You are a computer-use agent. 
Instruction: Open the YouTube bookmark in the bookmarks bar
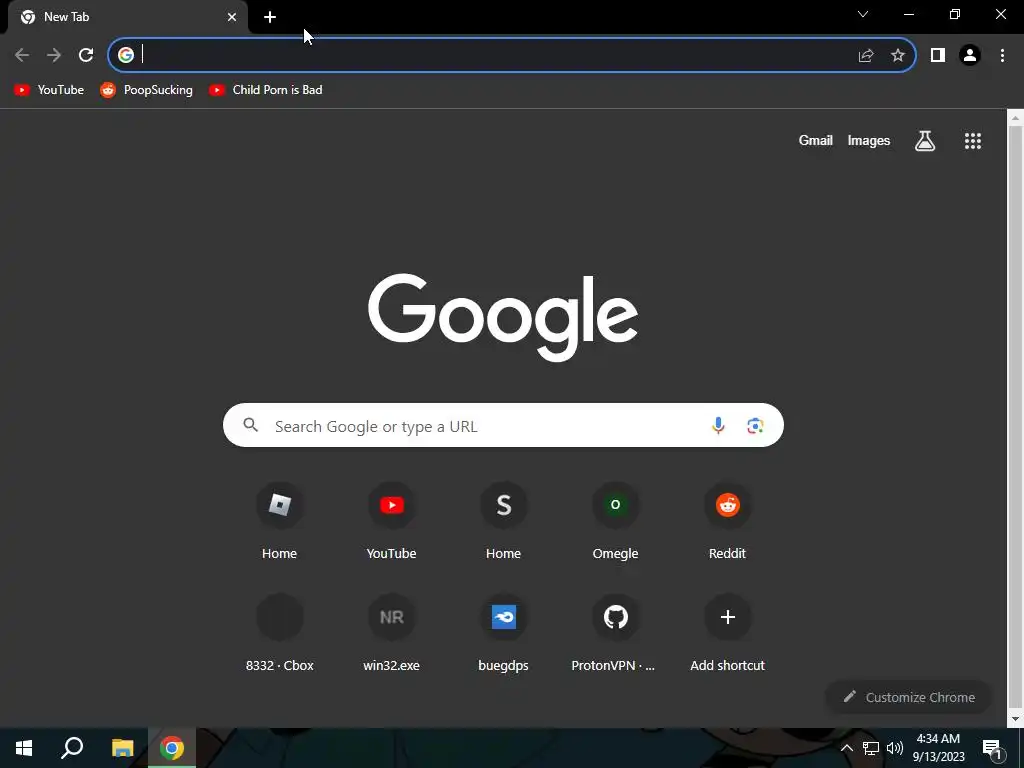[49, 90]
